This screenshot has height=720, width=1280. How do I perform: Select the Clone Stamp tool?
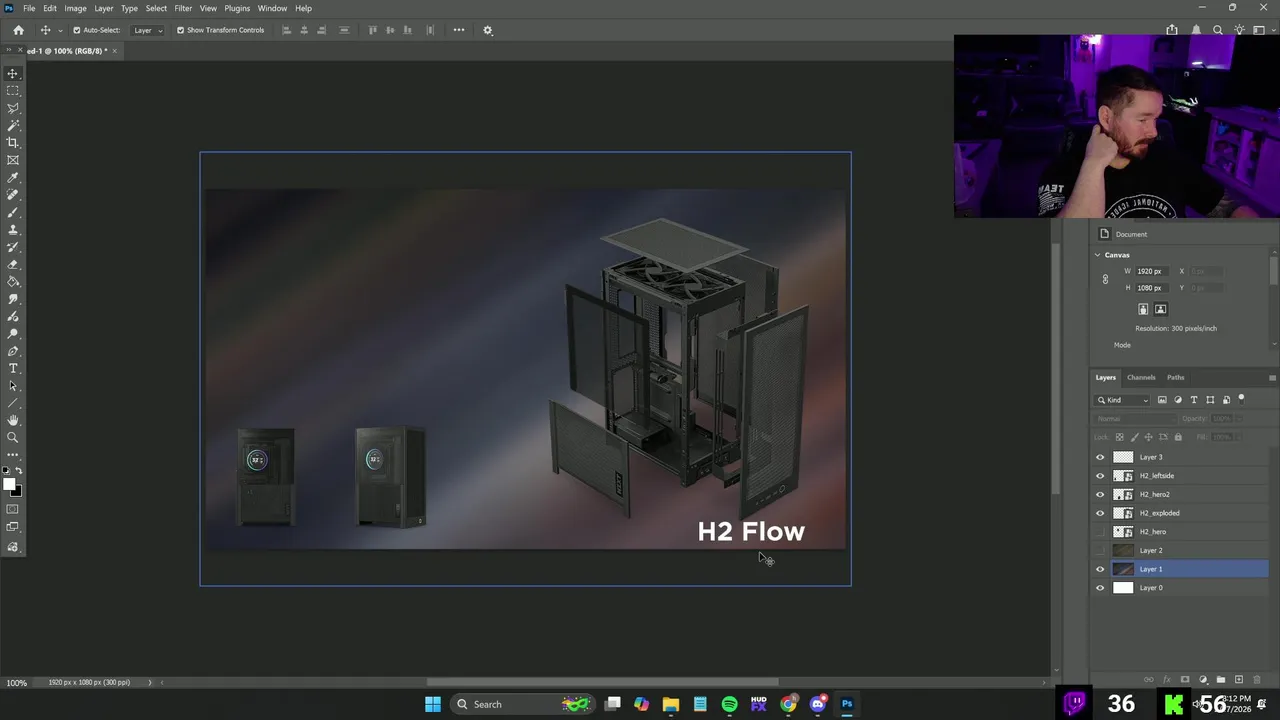click(x=13, y=230)
